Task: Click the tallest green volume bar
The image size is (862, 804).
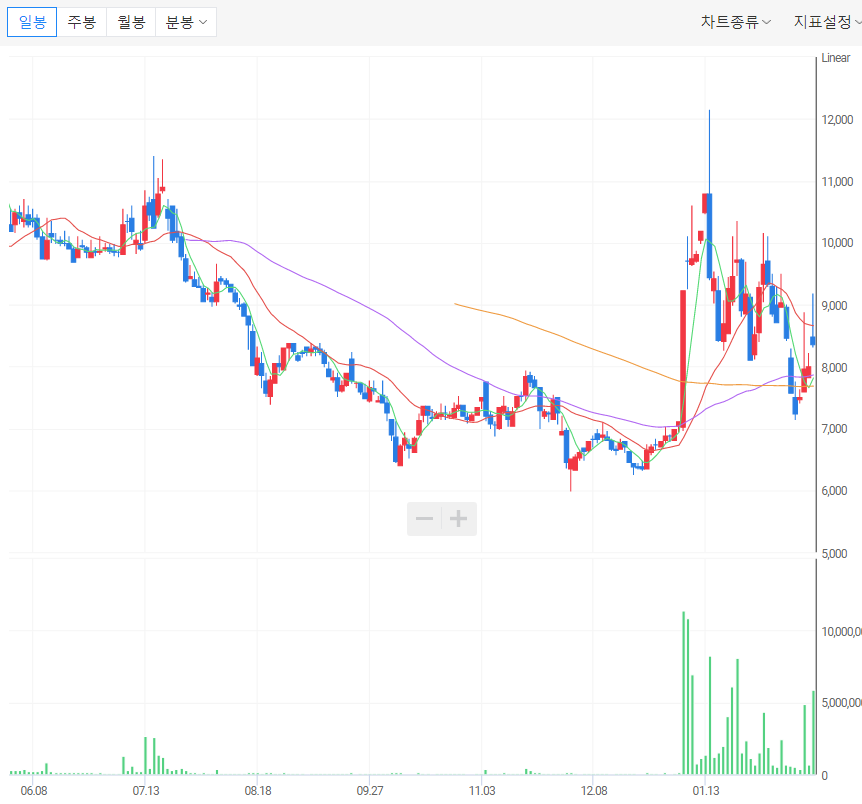Action: click(683, 693)
